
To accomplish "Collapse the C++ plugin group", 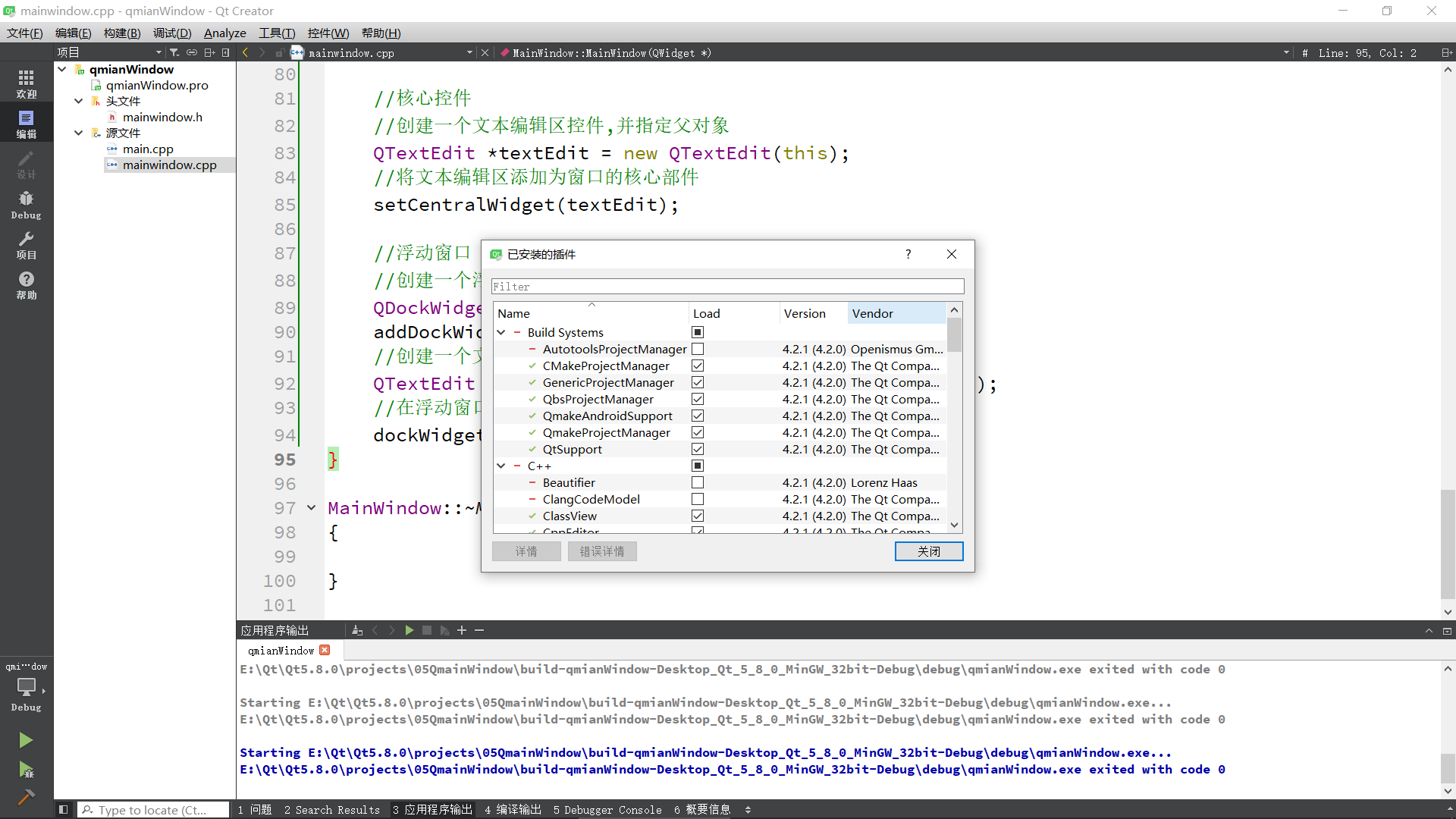I will (x=501, y=466).
